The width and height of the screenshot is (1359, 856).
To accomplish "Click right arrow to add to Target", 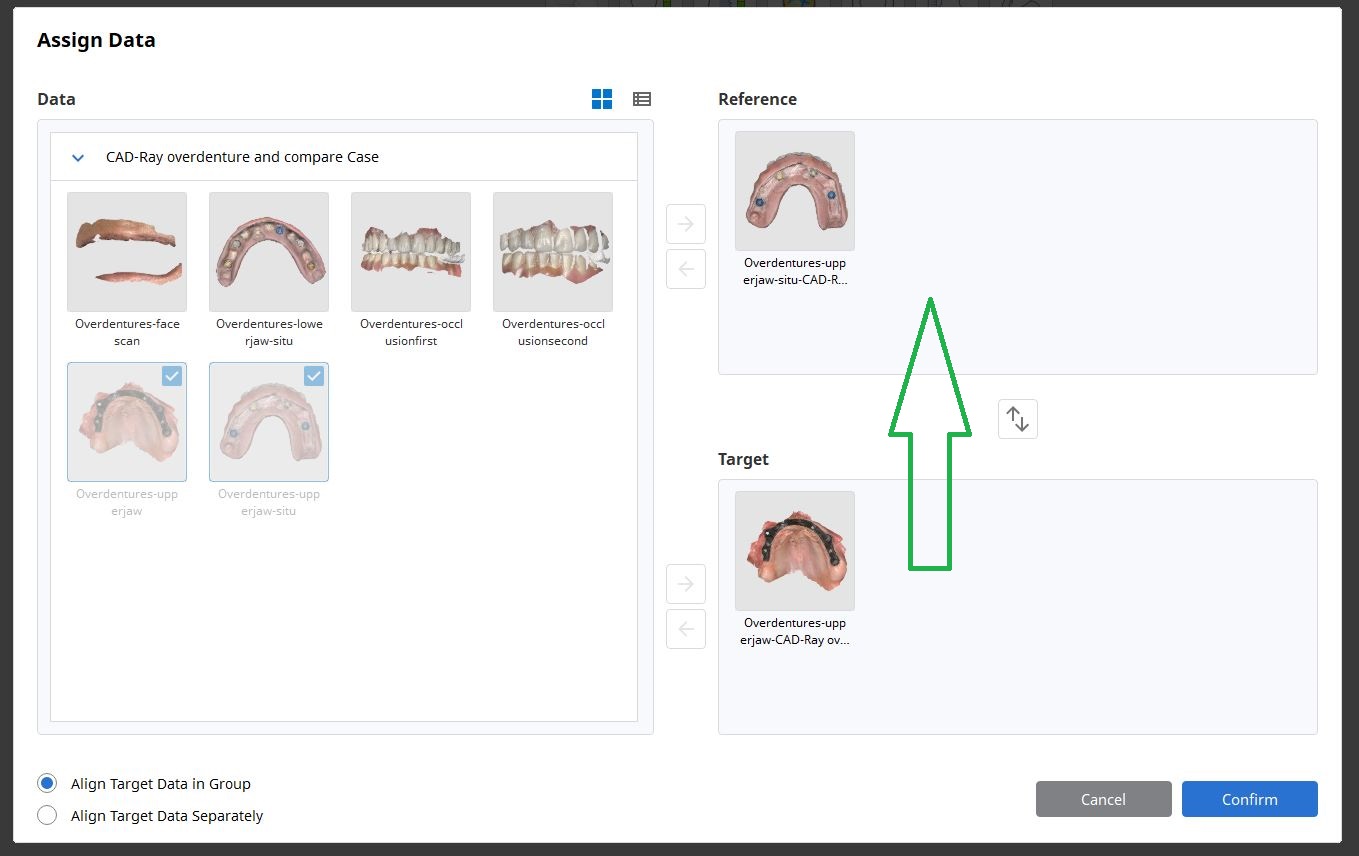I will 686,584.
